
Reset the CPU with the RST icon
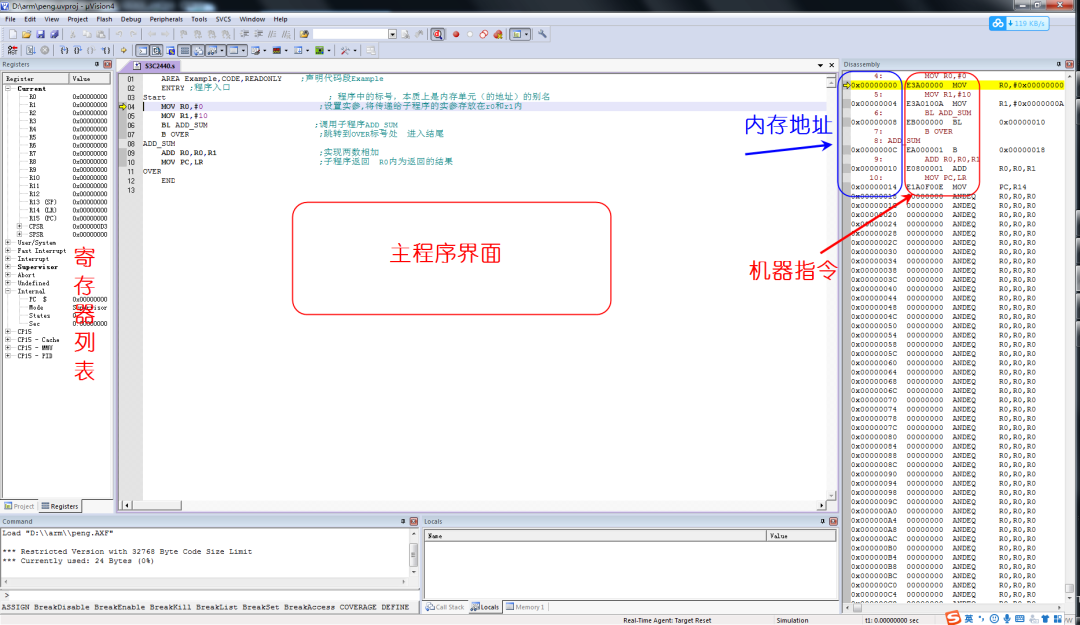point(12,50)
